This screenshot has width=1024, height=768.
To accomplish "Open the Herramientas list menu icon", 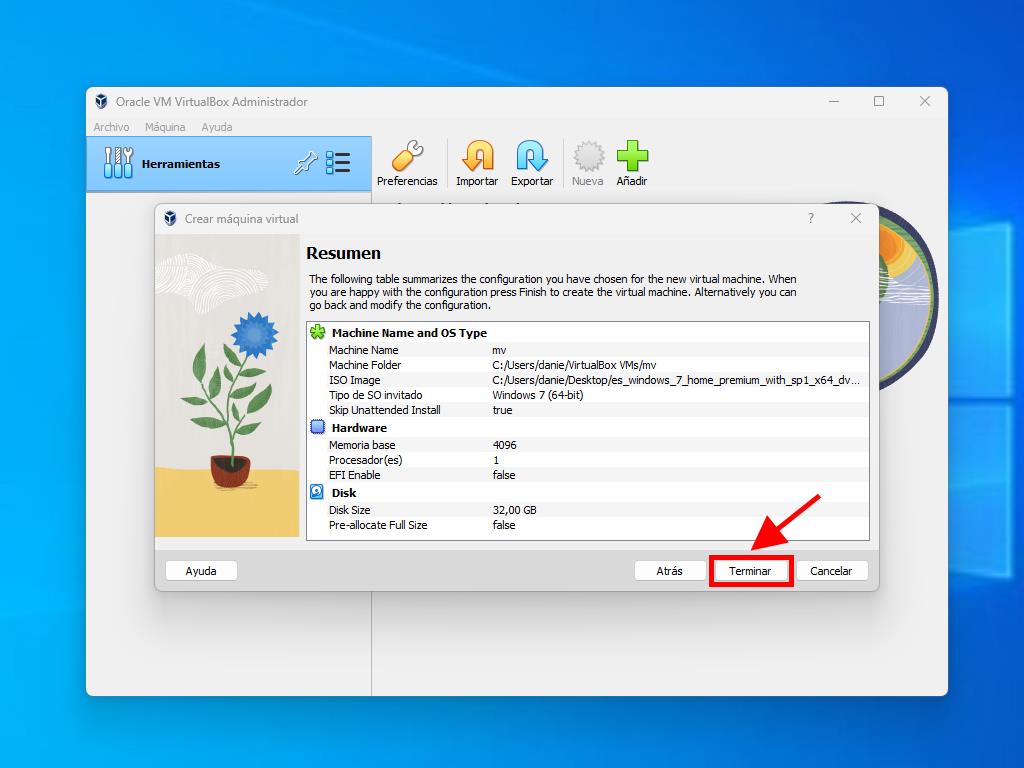I will pos(338,164).
